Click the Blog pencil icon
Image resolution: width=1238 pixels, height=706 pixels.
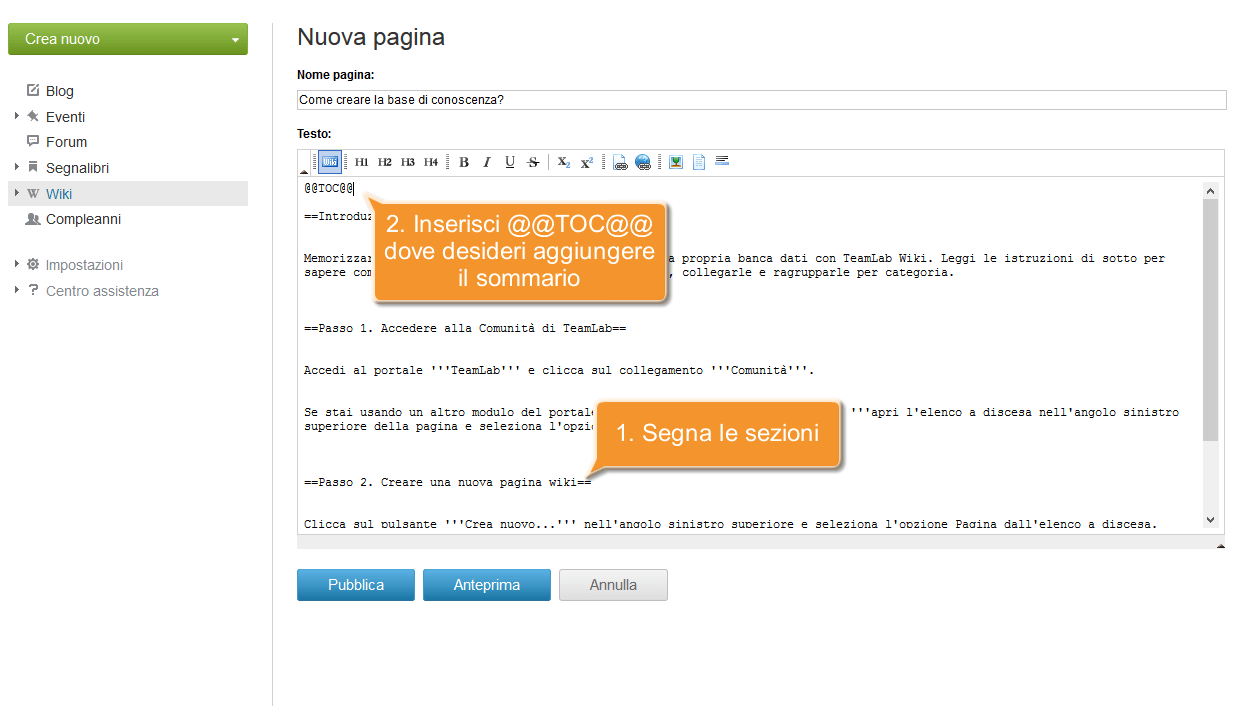[33, 90]
